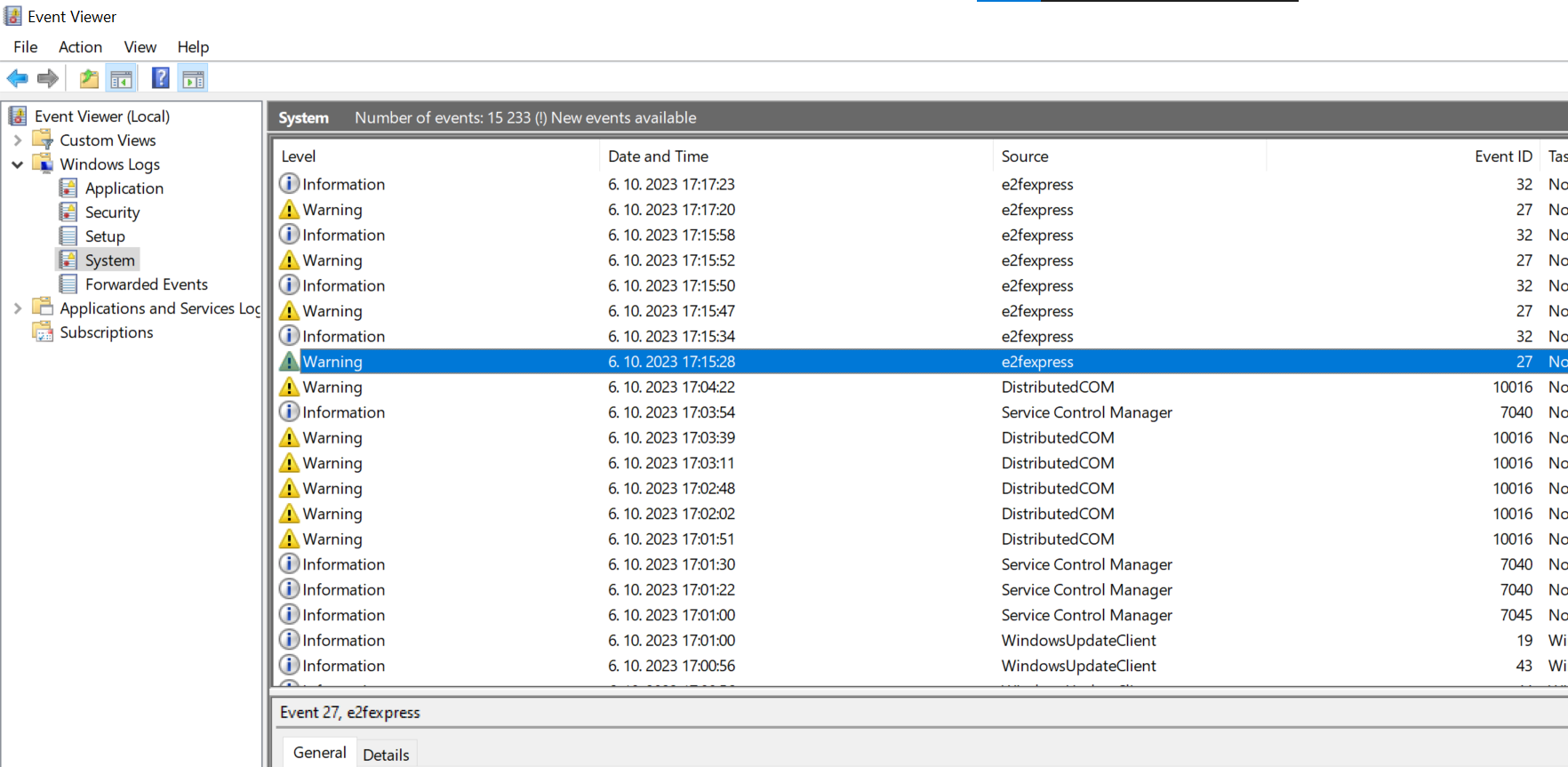Expand the Custom Views tree node
The image size is (1568, 767).
17,140
